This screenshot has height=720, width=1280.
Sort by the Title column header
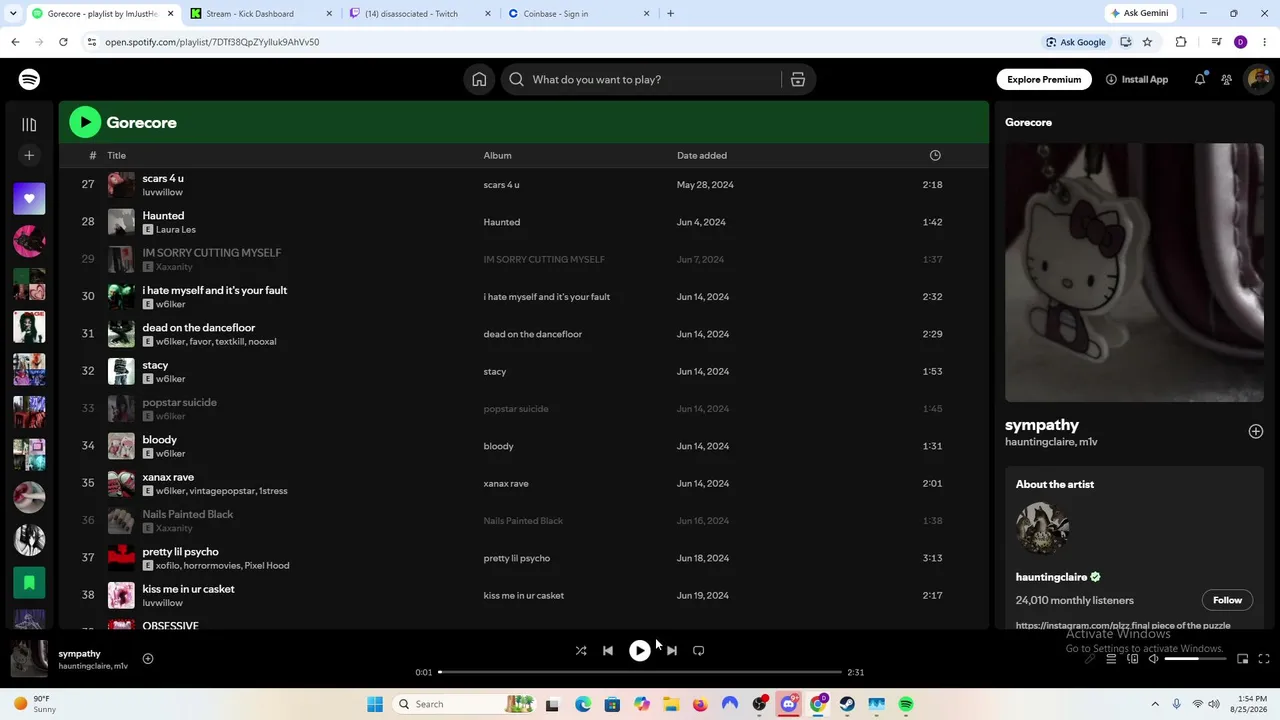click(117, 156)
